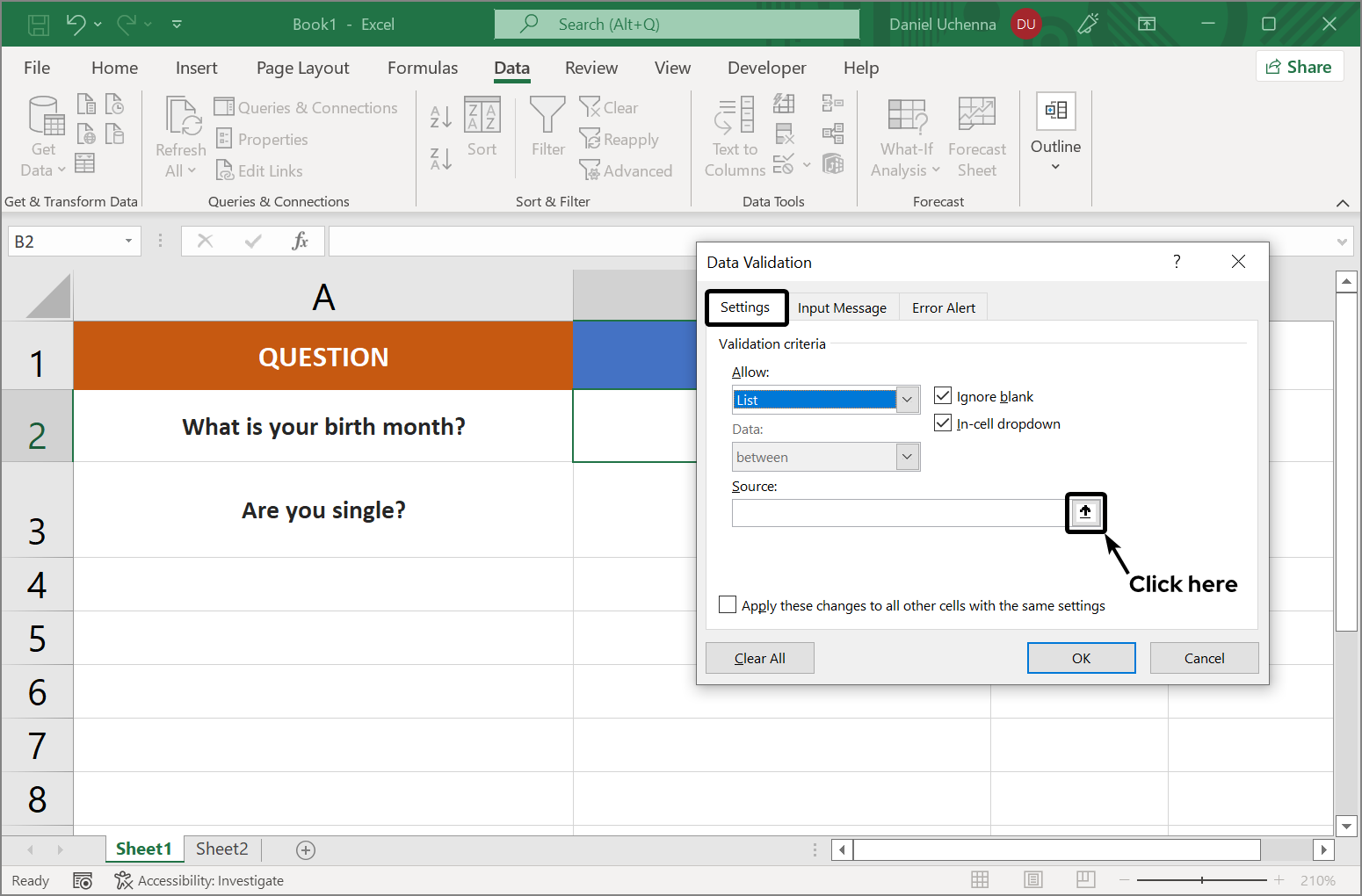Viewport: 1362px width, 896px height.
Task: Click the Sort A to Z icon
Action: 439,115
